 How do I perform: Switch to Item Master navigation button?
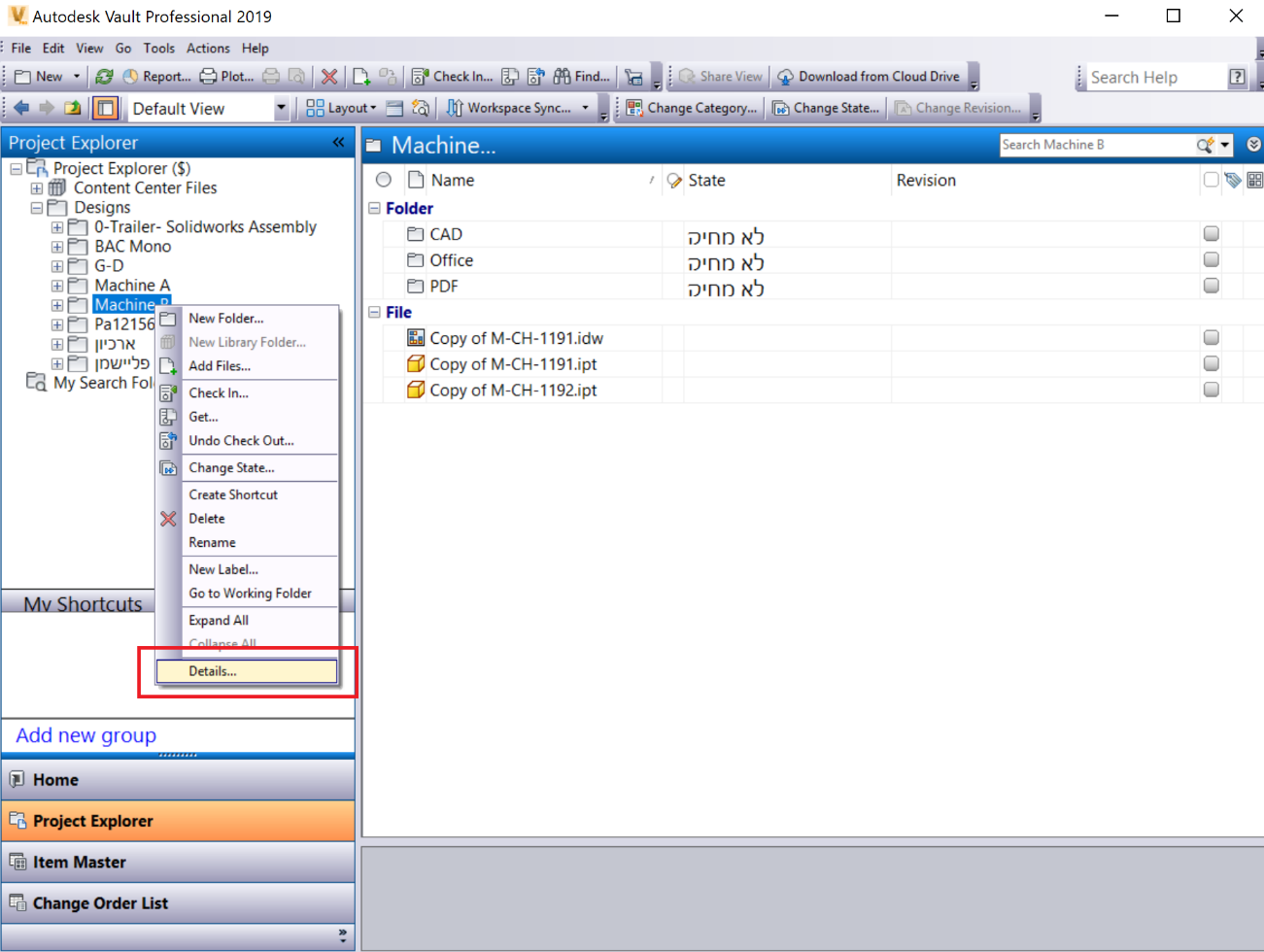click(x=178, y=862)
